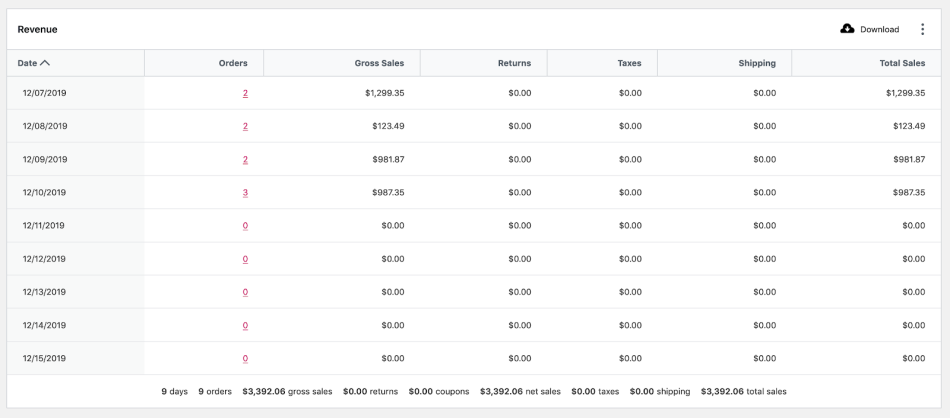
Task: Sort table by Returns column header
Action: pyautogui.click(x=514, y=63)
